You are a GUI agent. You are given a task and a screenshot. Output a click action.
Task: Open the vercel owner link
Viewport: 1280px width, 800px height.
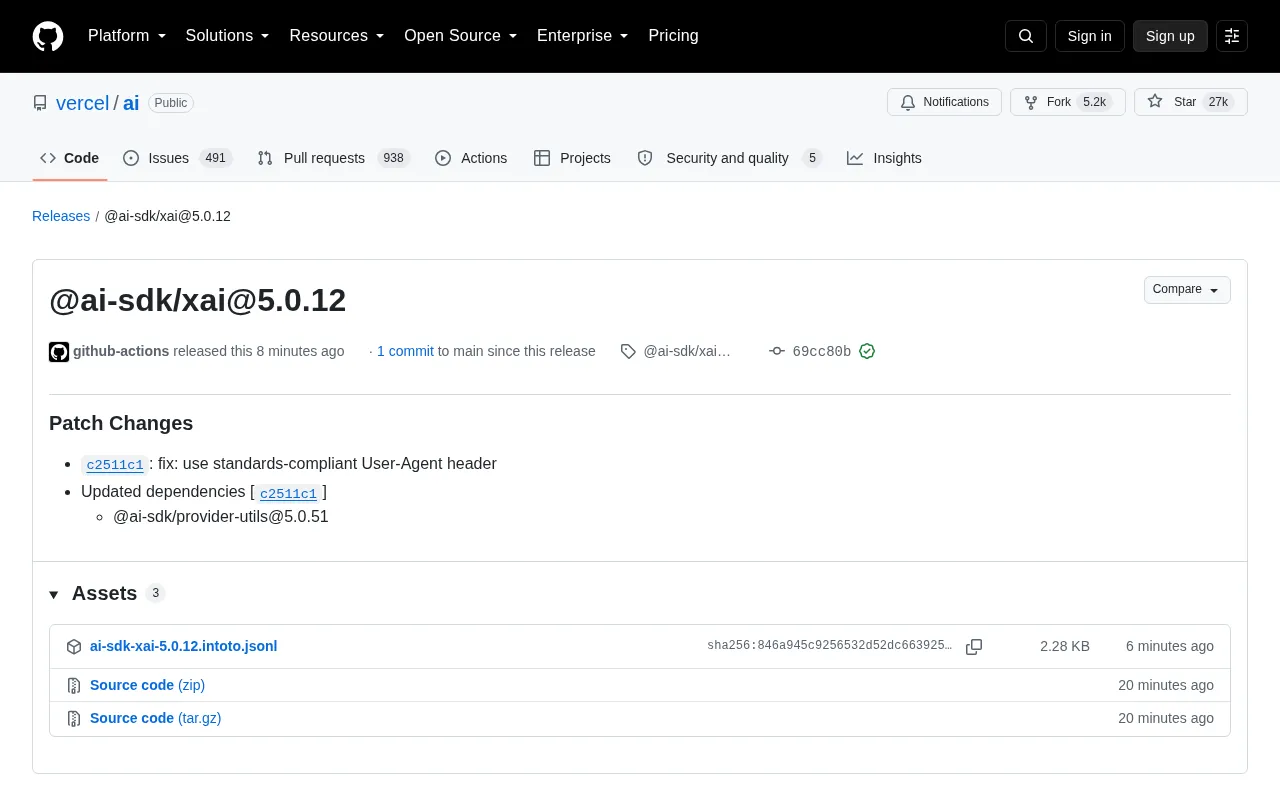click(82, 103)
